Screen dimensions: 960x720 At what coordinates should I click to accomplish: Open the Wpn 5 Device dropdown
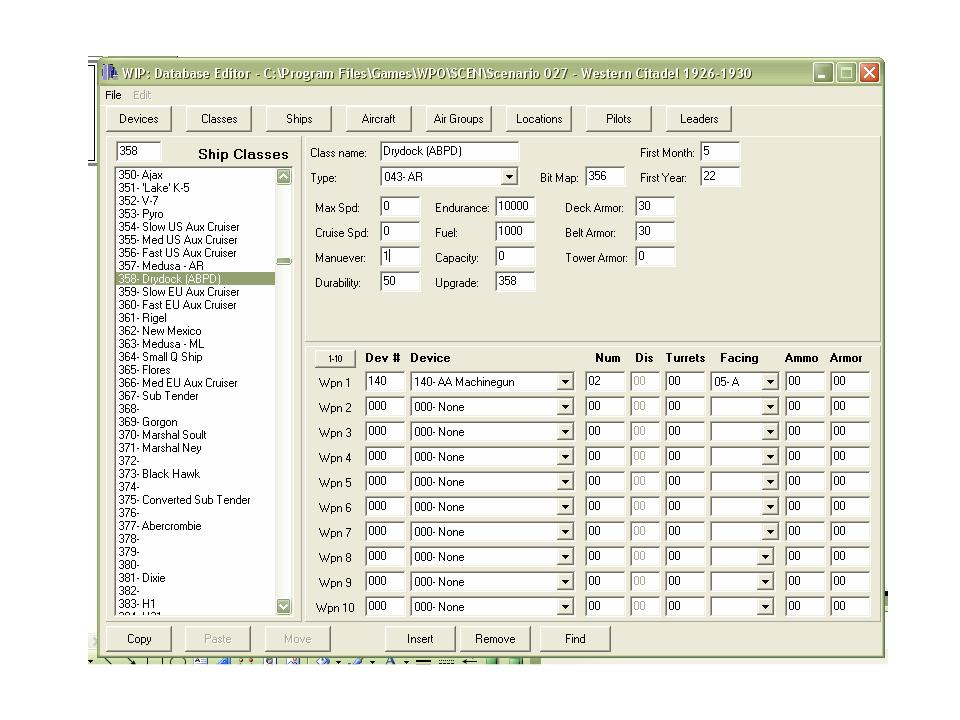coord(565,482)
